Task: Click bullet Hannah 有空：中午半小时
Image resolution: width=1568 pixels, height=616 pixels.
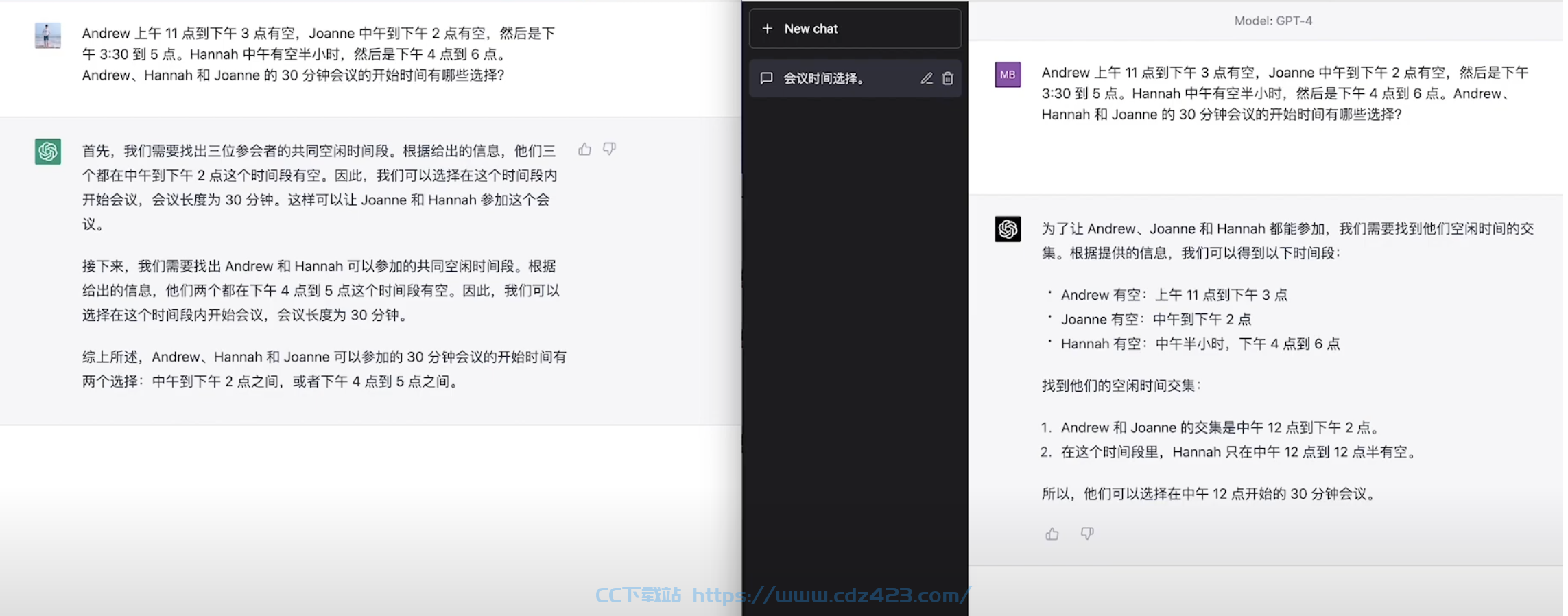Action: 1200,344
